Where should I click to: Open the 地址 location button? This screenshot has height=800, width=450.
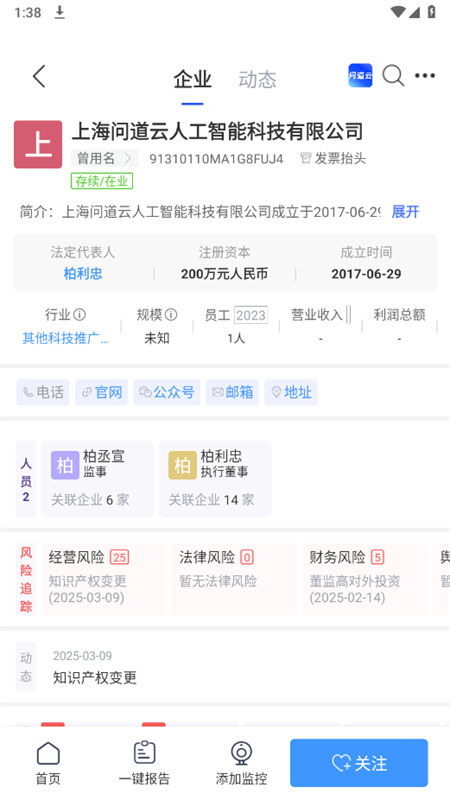[x=291, y=392]
